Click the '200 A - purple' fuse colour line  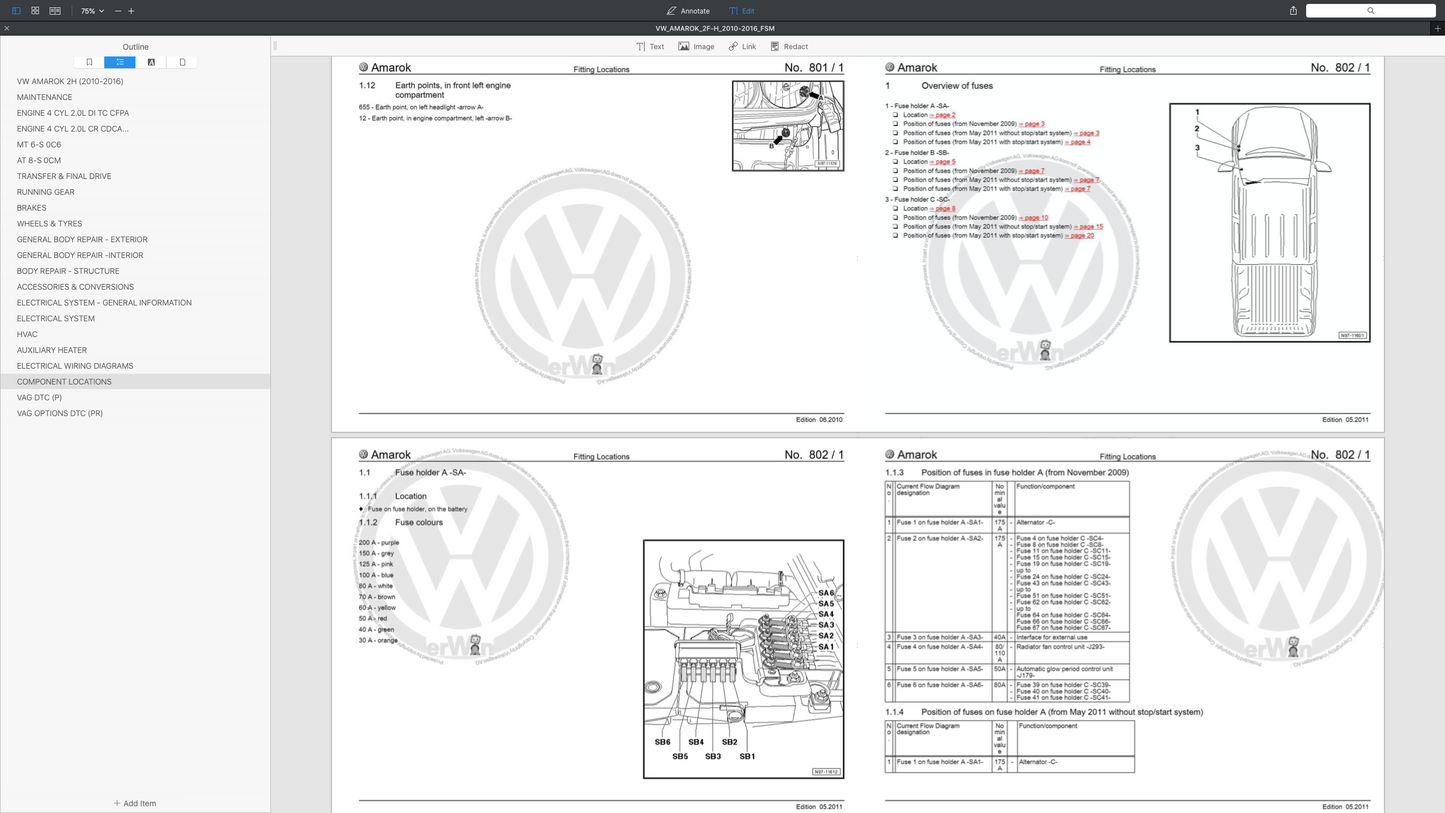click(379, 543)
